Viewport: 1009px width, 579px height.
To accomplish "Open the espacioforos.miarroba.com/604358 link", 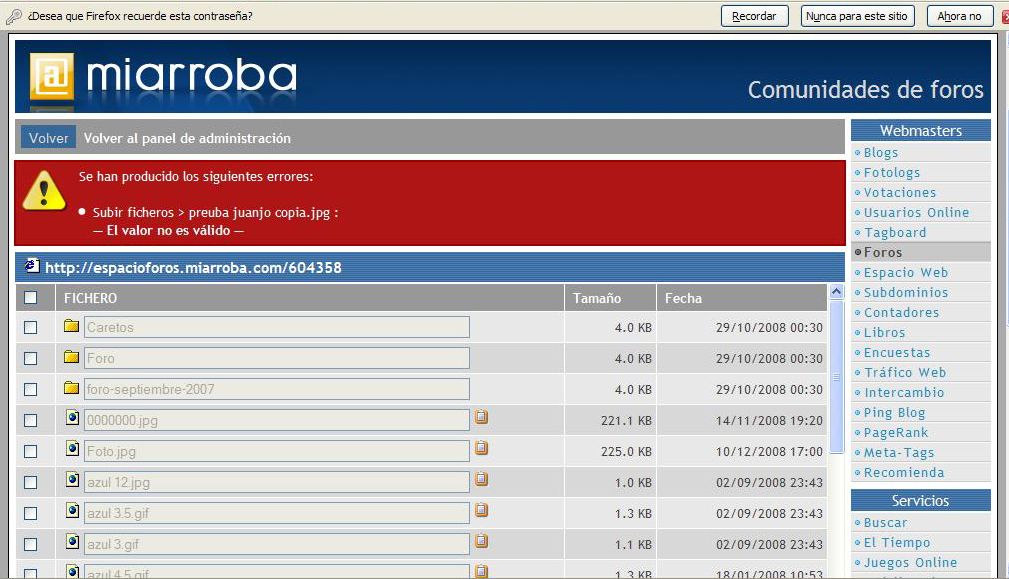I will (x=193, y=268).
